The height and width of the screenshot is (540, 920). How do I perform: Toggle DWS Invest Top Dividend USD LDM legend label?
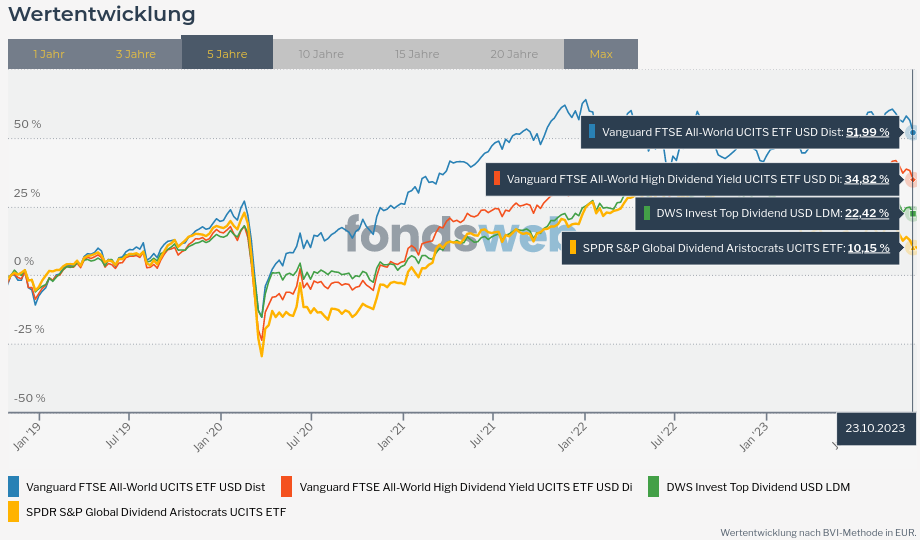tap(758, 487)
